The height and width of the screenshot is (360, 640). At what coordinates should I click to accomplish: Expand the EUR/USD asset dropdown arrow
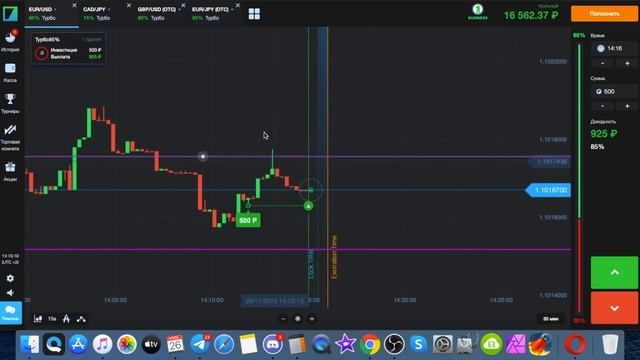[x=56, y=9]
